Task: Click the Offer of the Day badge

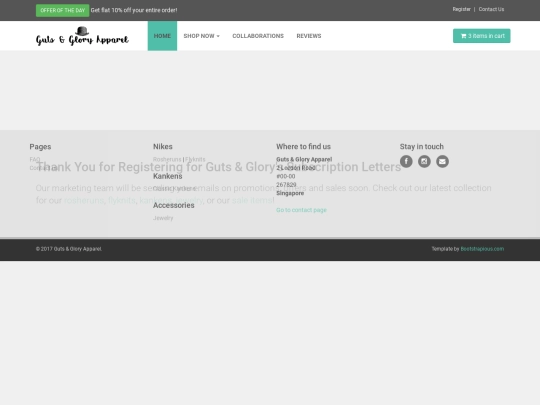Action: click(62, 10)
